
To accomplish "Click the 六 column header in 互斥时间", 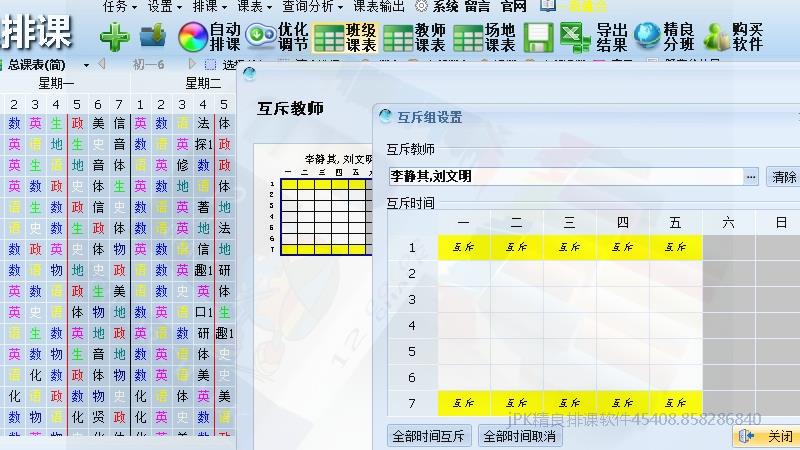I will coord(729,222).
